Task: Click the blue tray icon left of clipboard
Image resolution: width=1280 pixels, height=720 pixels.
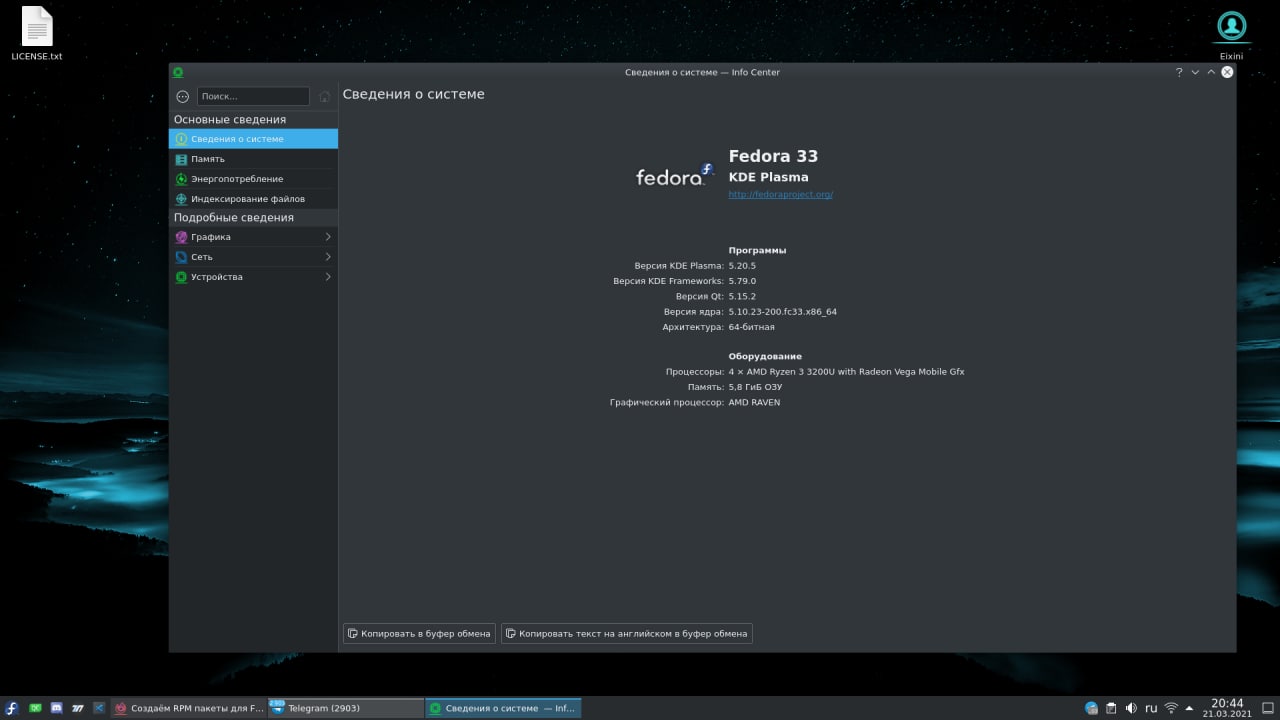Action: click(x=1091, y=708)
